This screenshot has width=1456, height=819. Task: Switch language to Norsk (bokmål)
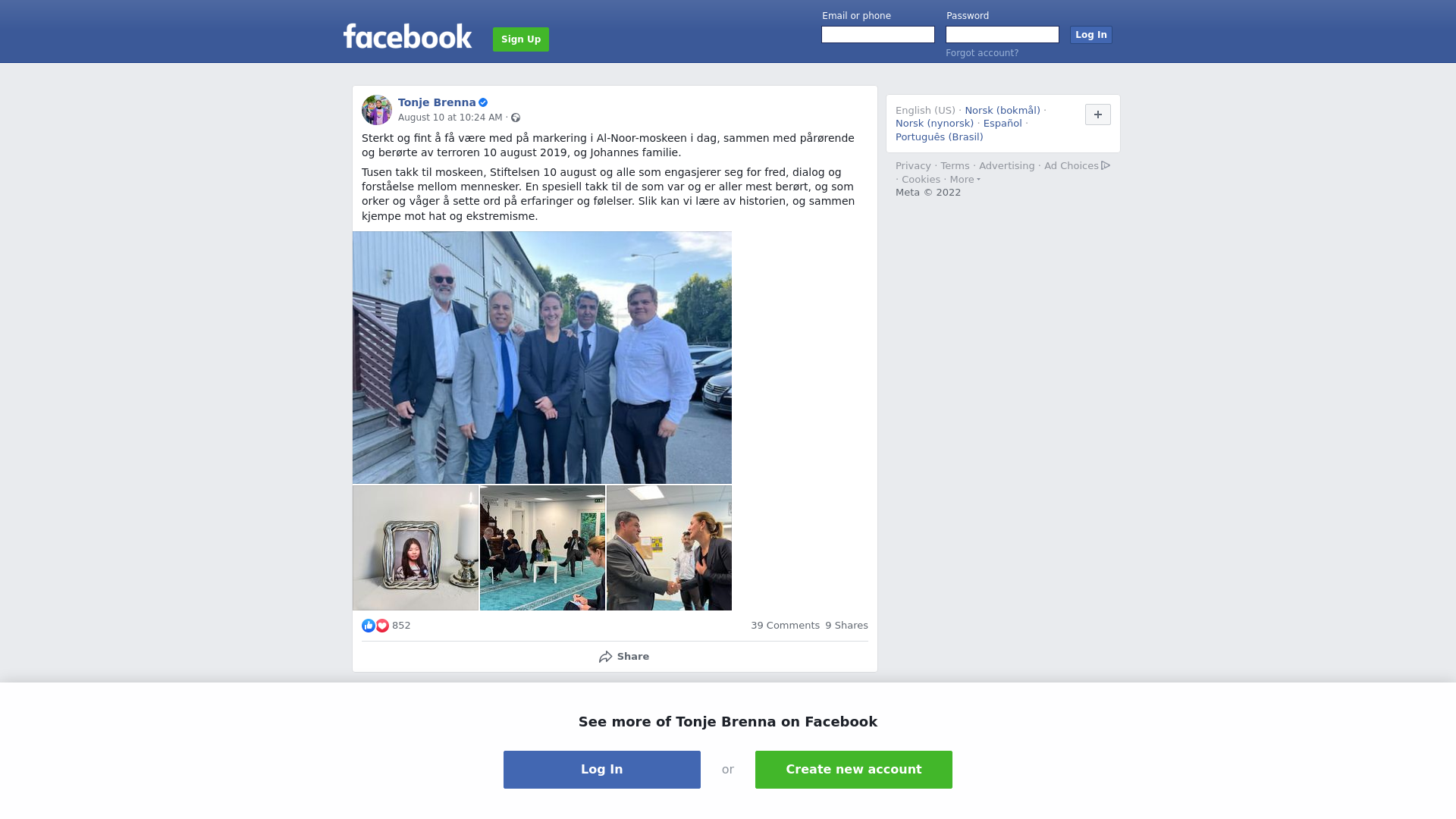[1003, 111]
